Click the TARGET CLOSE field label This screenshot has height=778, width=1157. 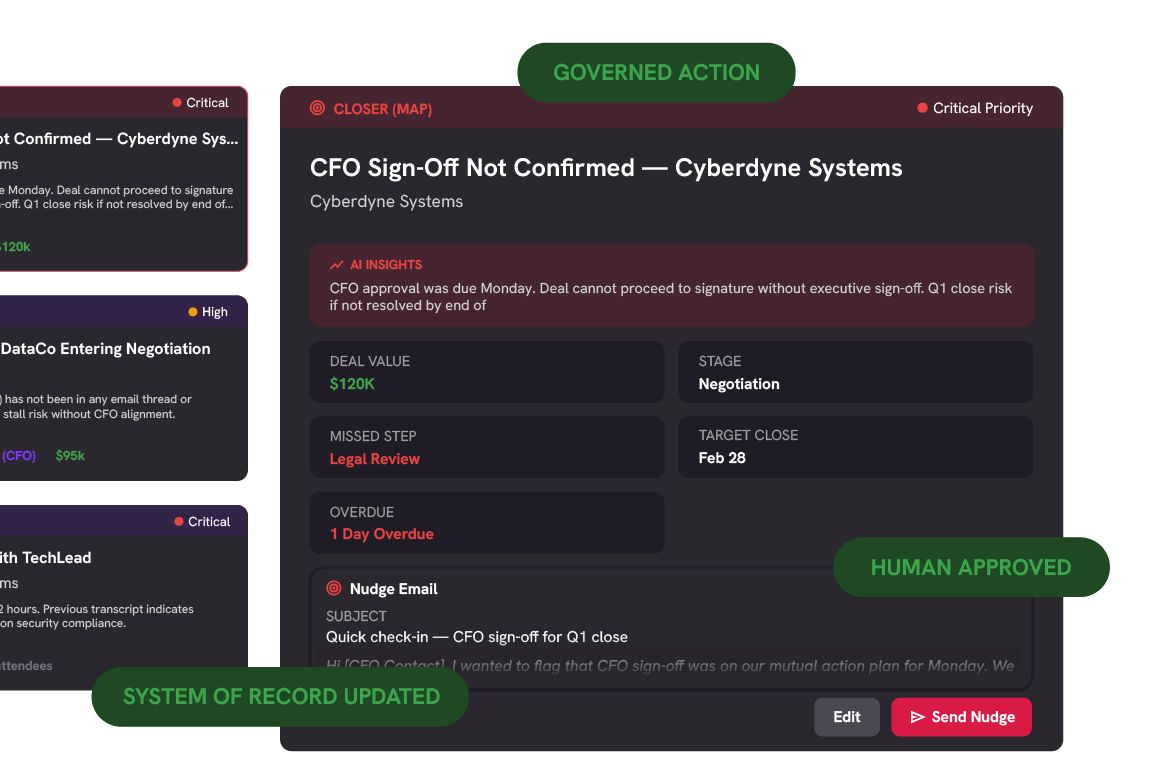pyautogui.click(x=748, y=435)
